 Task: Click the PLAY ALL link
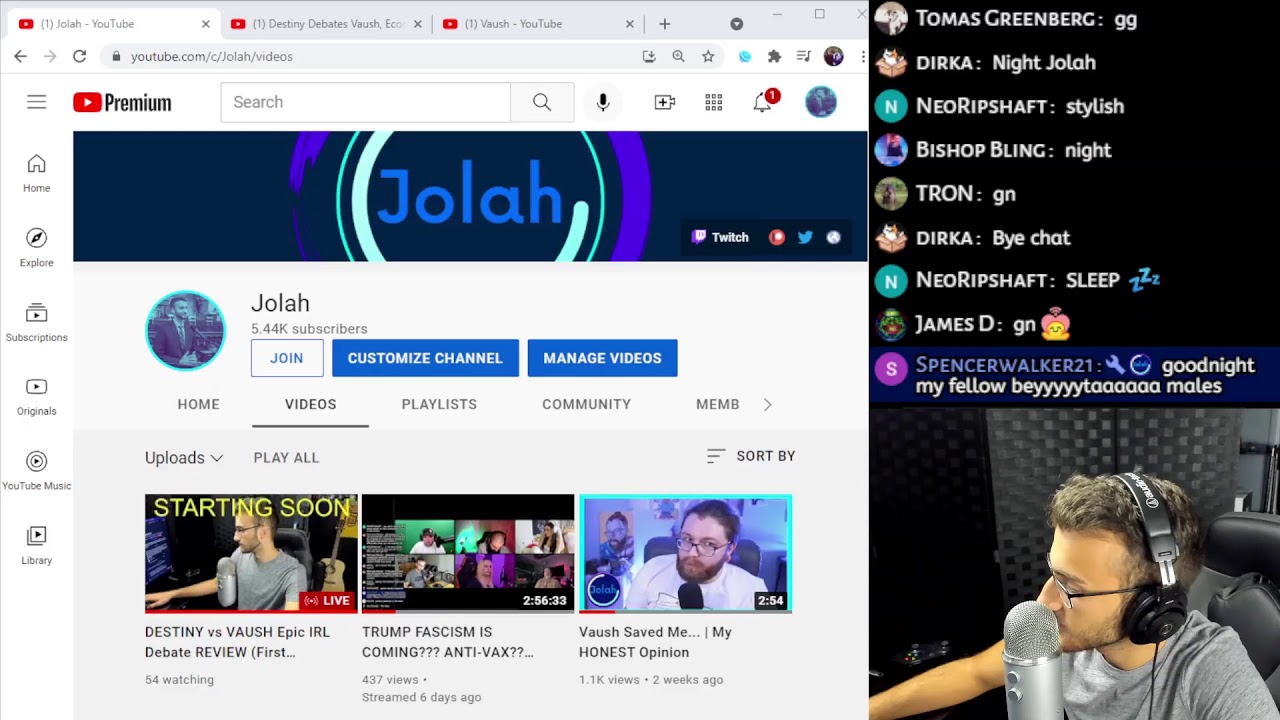click(286, 457)
